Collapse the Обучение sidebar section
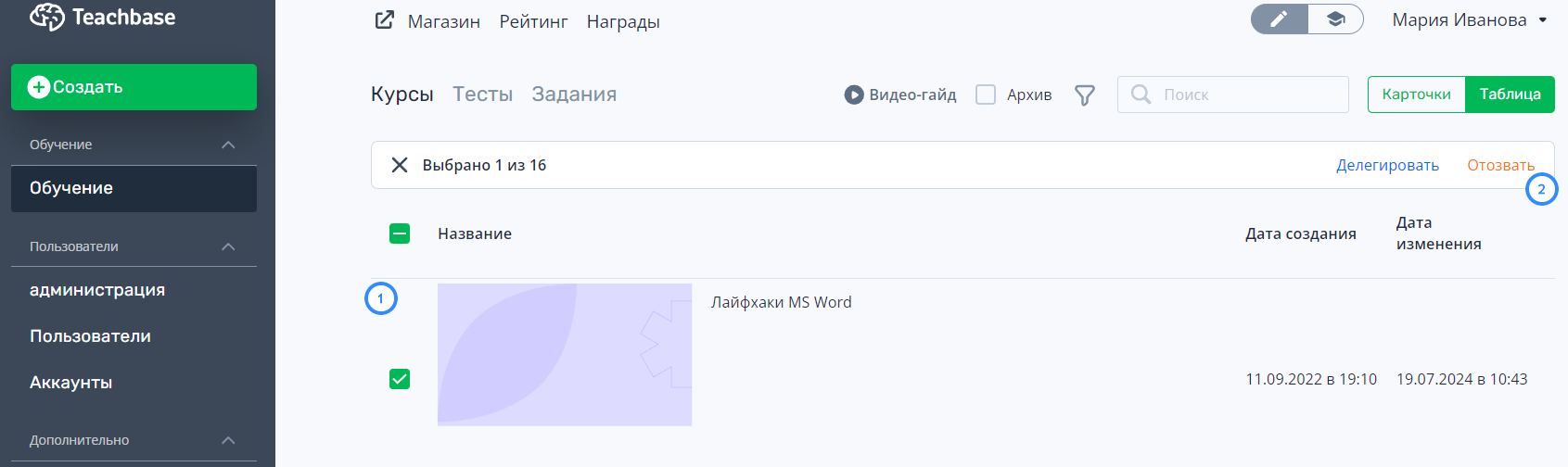 pos(228,145)
